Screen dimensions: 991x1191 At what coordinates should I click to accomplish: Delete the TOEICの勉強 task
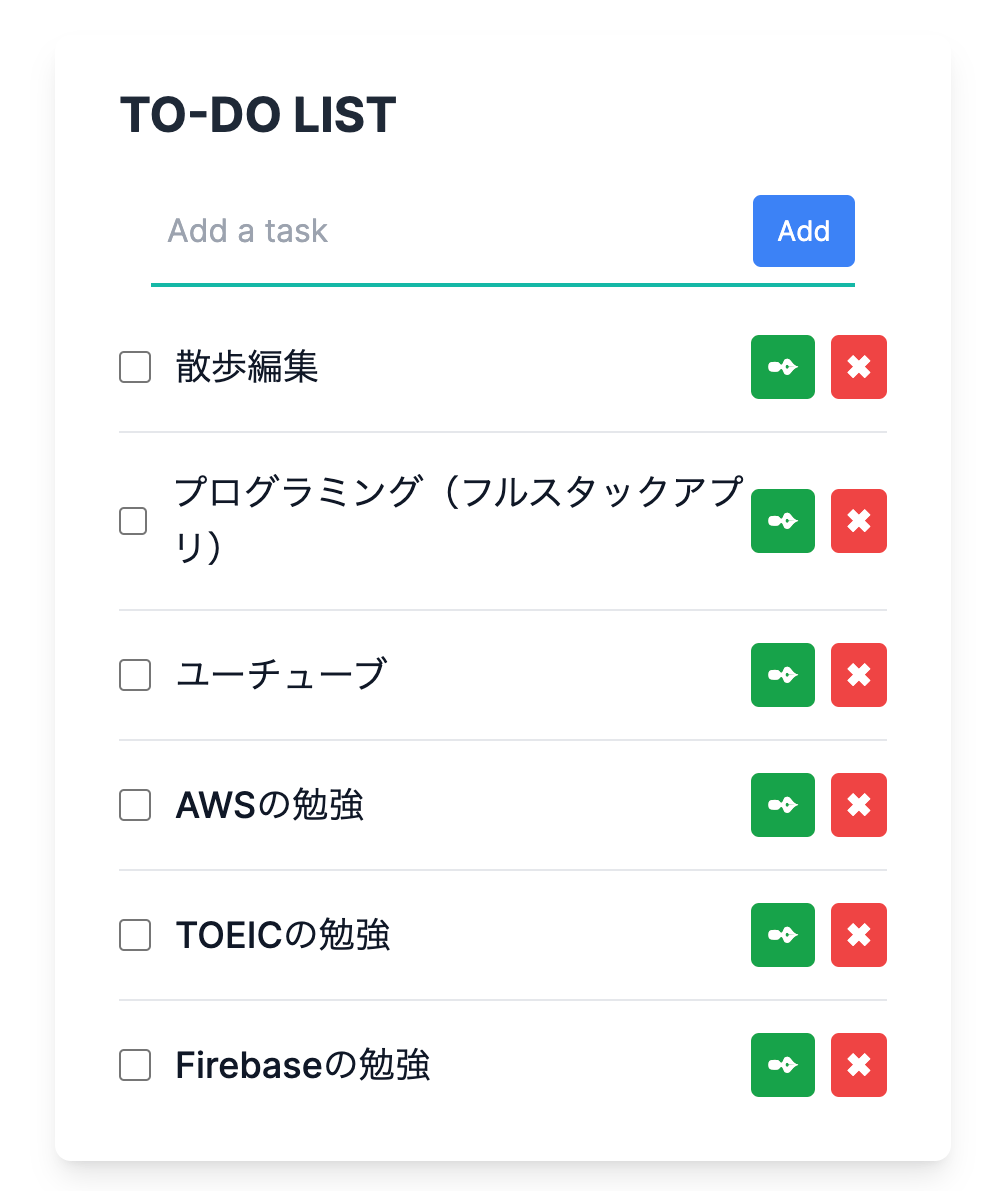pyautogui.click(x=858, y=935)
